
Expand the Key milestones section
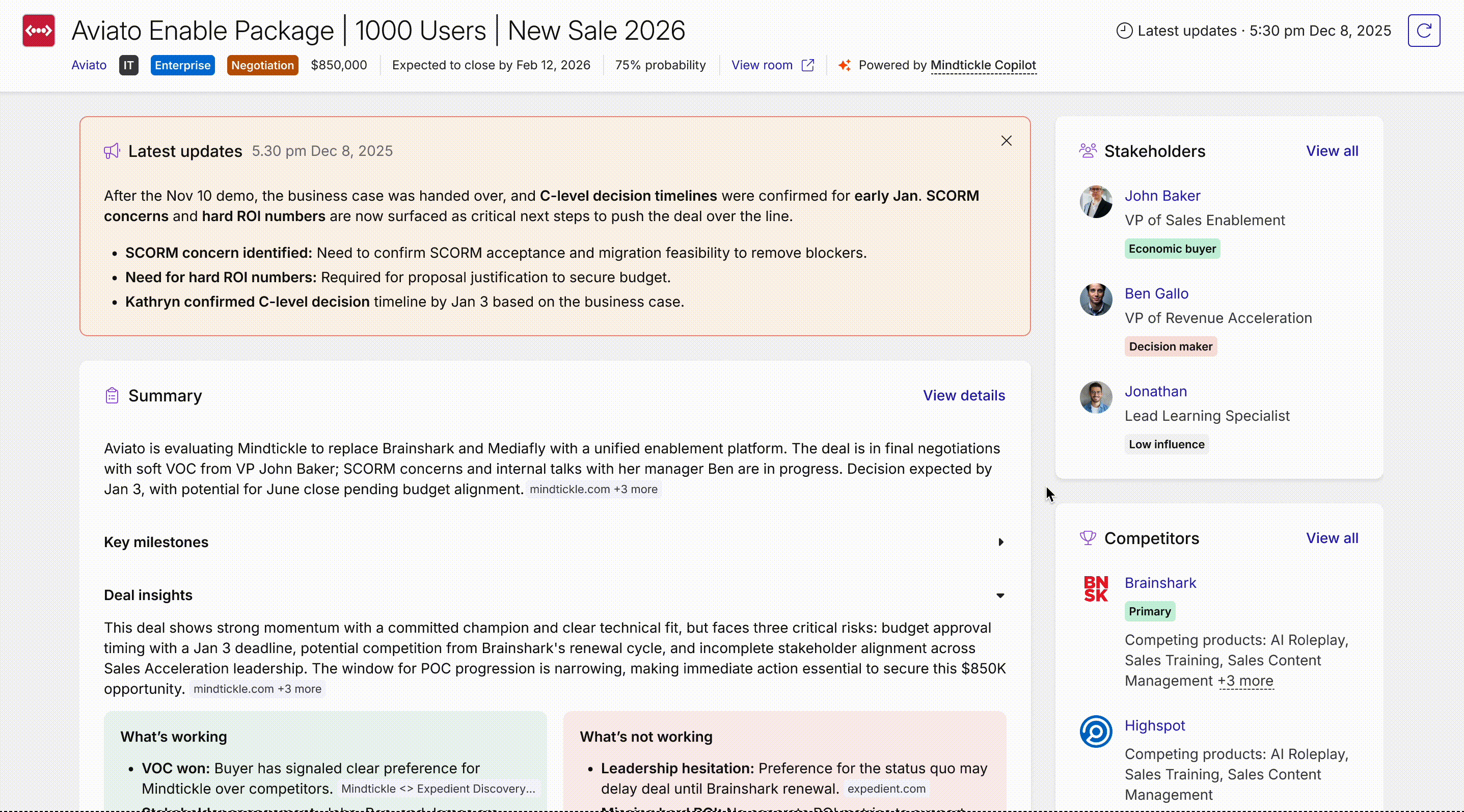coord(1000,542)
